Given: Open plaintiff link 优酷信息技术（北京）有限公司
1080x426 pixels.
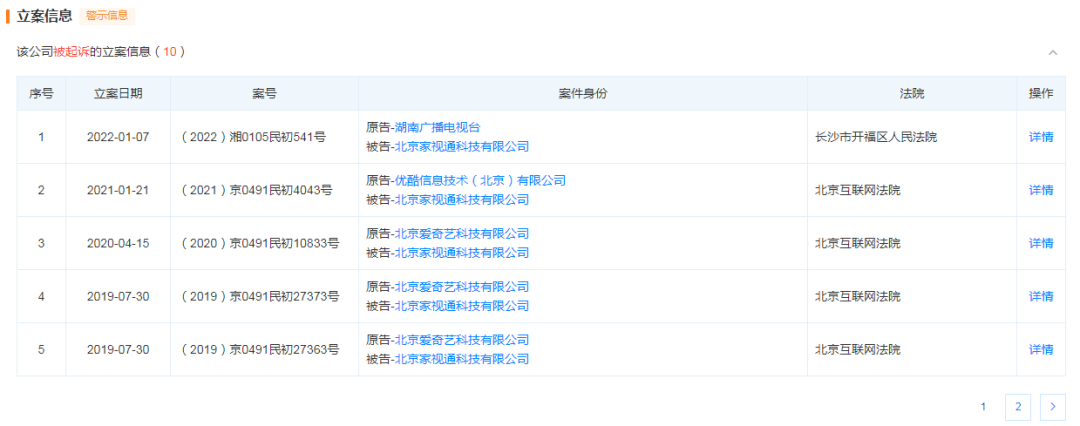Looking at the screenshot, I should point(480,181).
